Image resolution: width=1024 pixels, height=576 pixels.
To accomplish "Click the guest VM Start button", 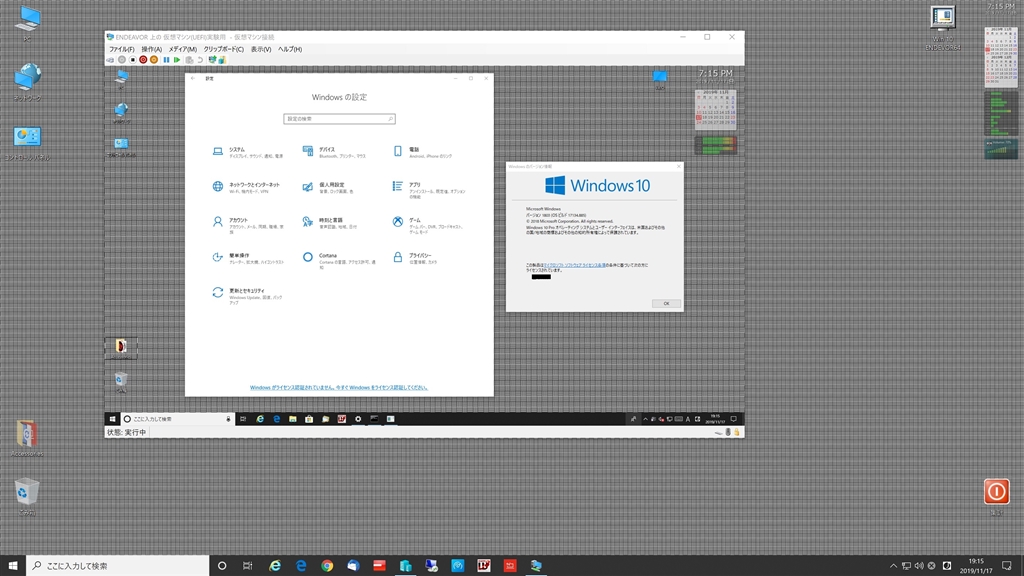I will 112,419.
